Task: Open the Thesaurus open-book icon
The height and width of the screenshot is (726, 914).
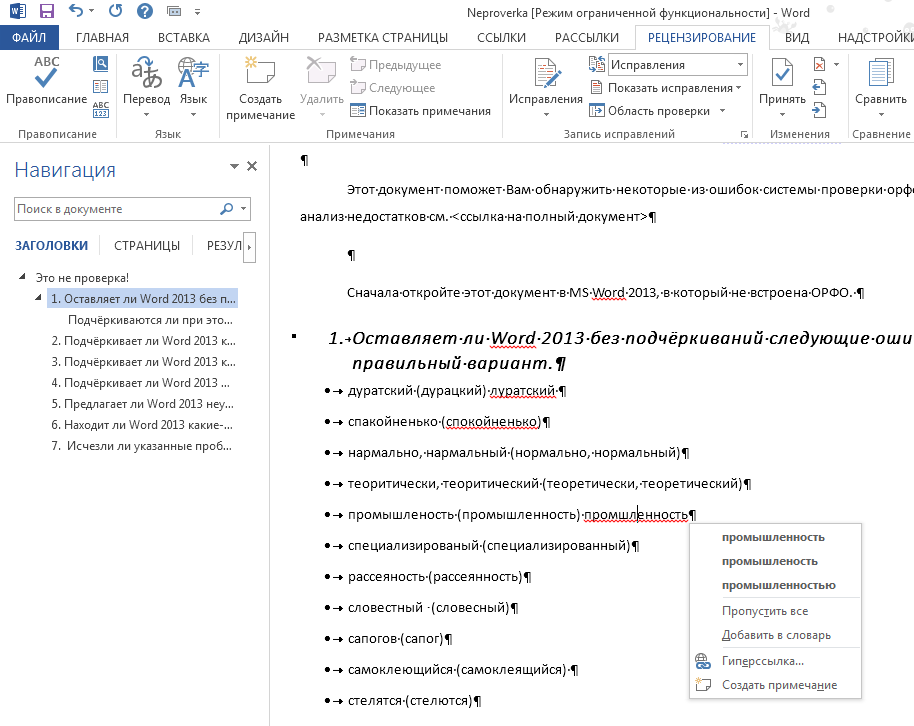Action: pos(100,86)
